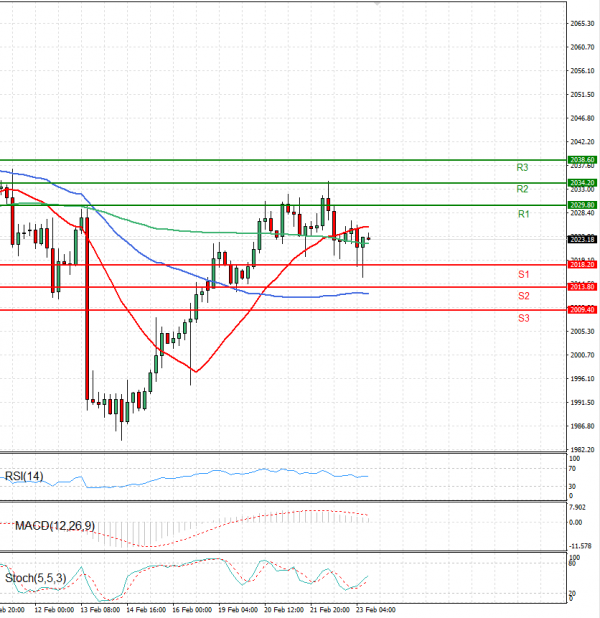600x618 pixels.
Task: Click the 12 Feb 00:00 time label
Action: point(54,610)
